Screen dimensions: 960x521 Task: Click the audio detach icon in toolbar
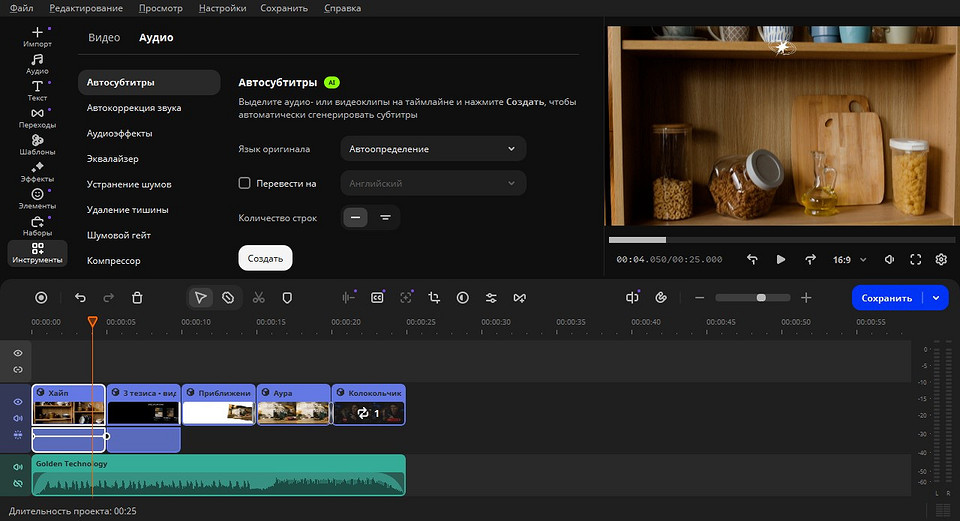click(x=632, y=298)
